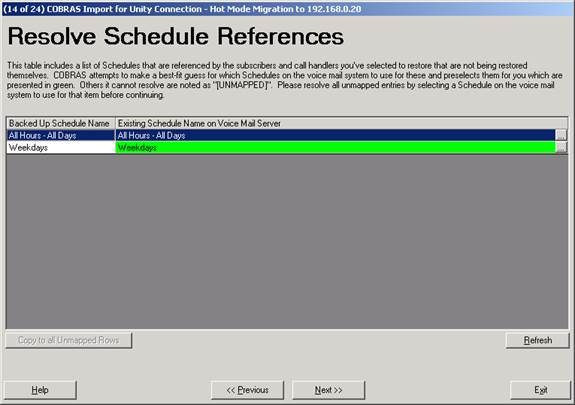Click highlighted All Hours - All Days existing schedule cell
575x405 pixels.
[335, 135]
